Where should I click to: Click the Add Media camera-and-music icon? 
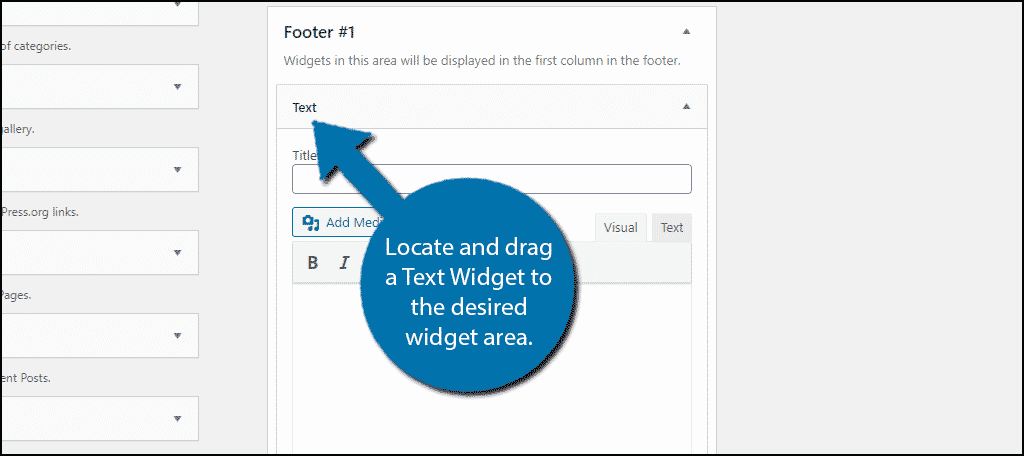[310, 223]
